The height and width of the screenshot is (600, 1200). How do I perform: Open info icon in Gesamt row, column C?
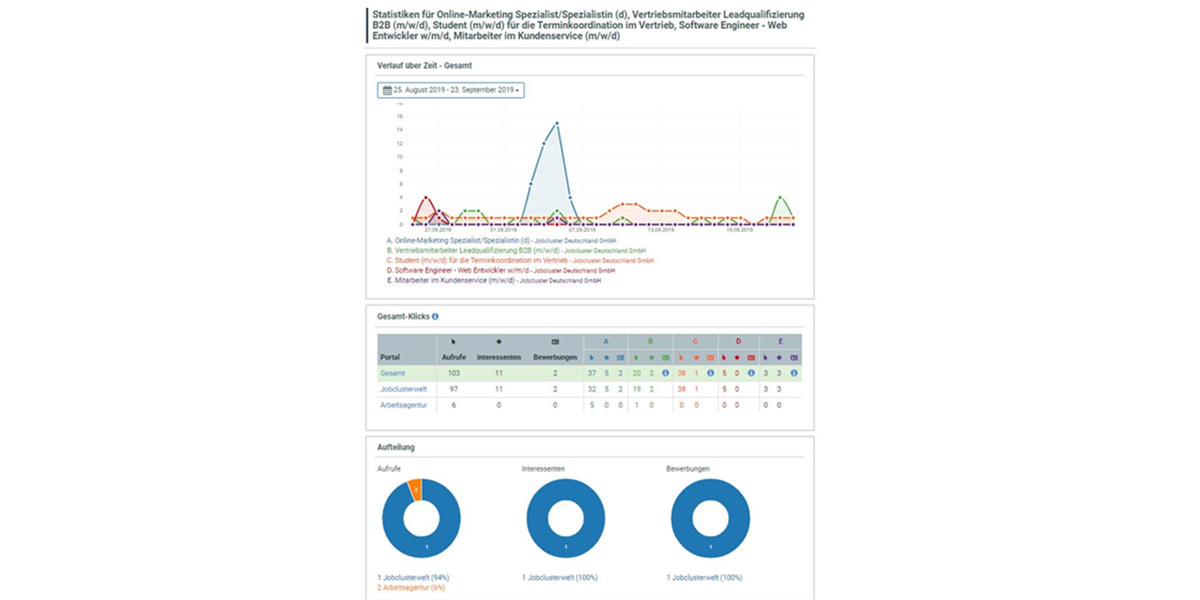click(710, 373)
